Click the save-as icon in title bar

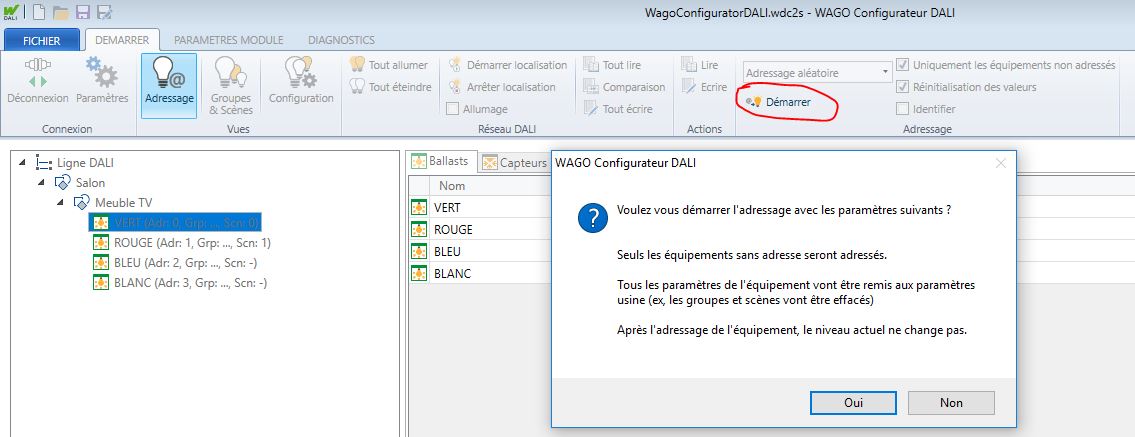[x=104, y=12]
